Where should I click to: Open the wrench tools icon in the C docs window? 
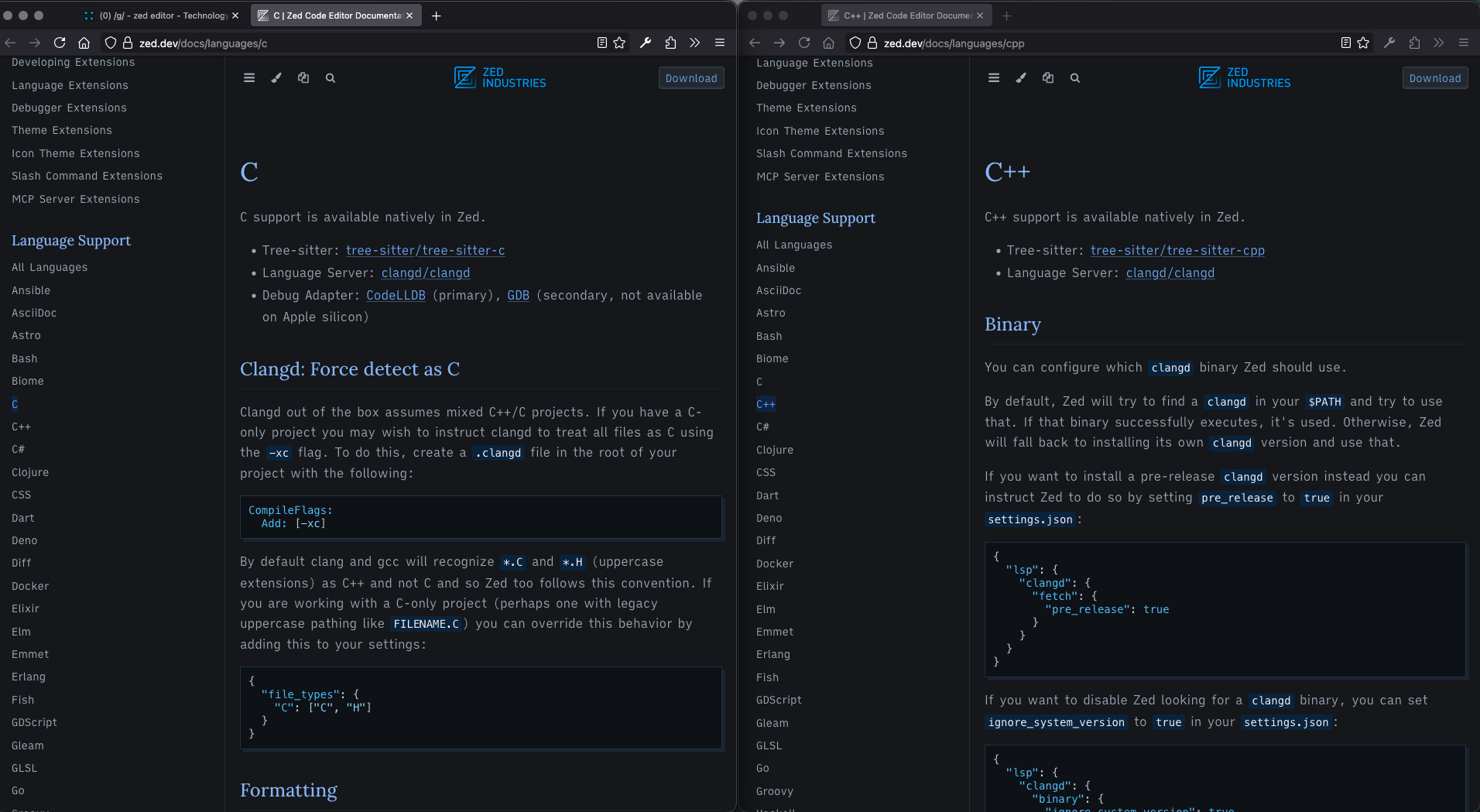(646, 43)
